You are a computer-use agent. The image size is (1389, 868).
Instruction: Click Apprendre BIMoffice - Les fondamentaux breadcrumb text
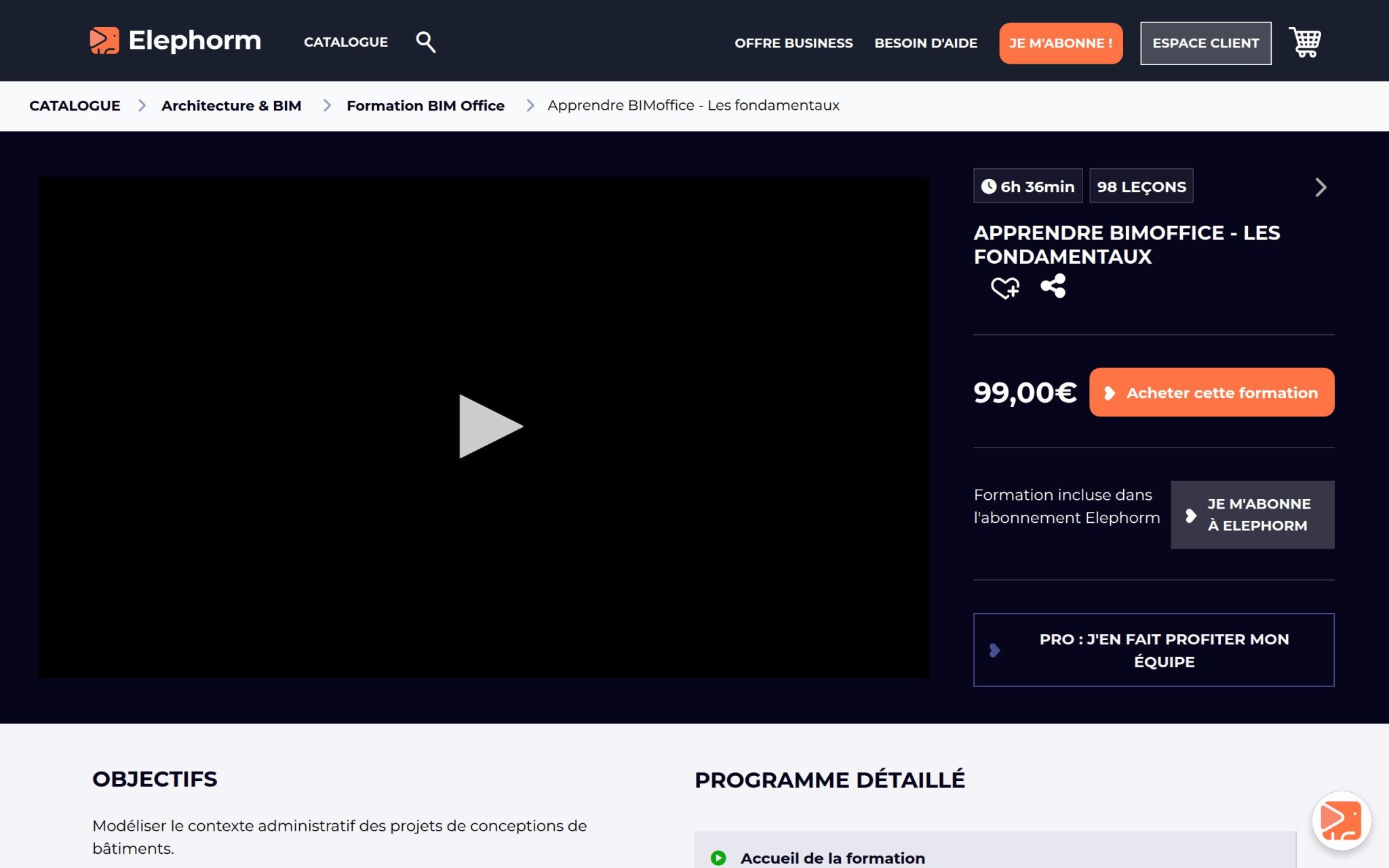coord(693,106)
